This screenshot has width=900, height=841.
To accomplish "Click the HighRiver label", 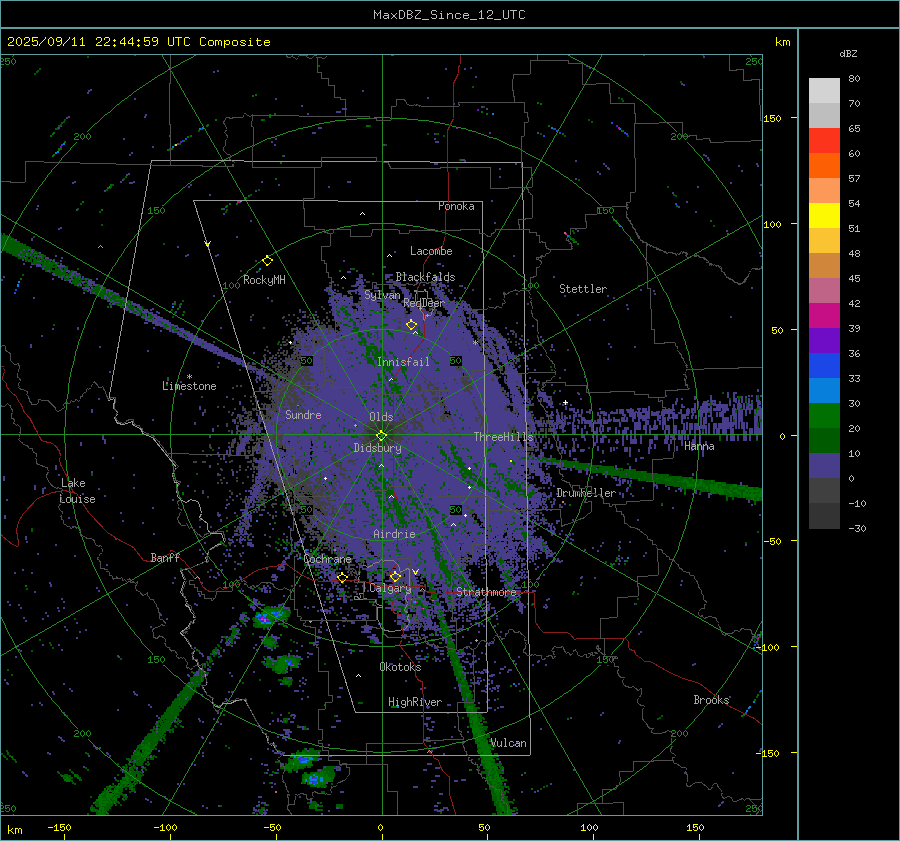I will pyautogui.click(x=414, y=702).
